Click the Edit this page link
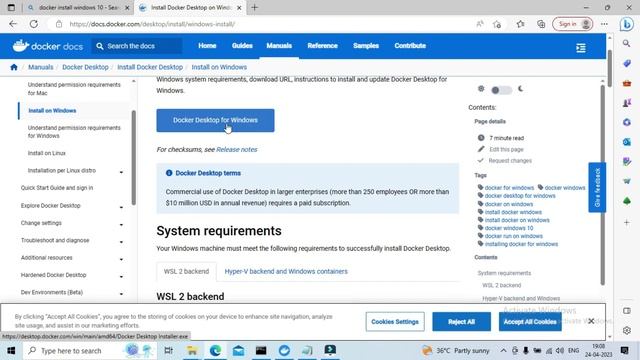 pyautogui.click(x=506, y=149)
